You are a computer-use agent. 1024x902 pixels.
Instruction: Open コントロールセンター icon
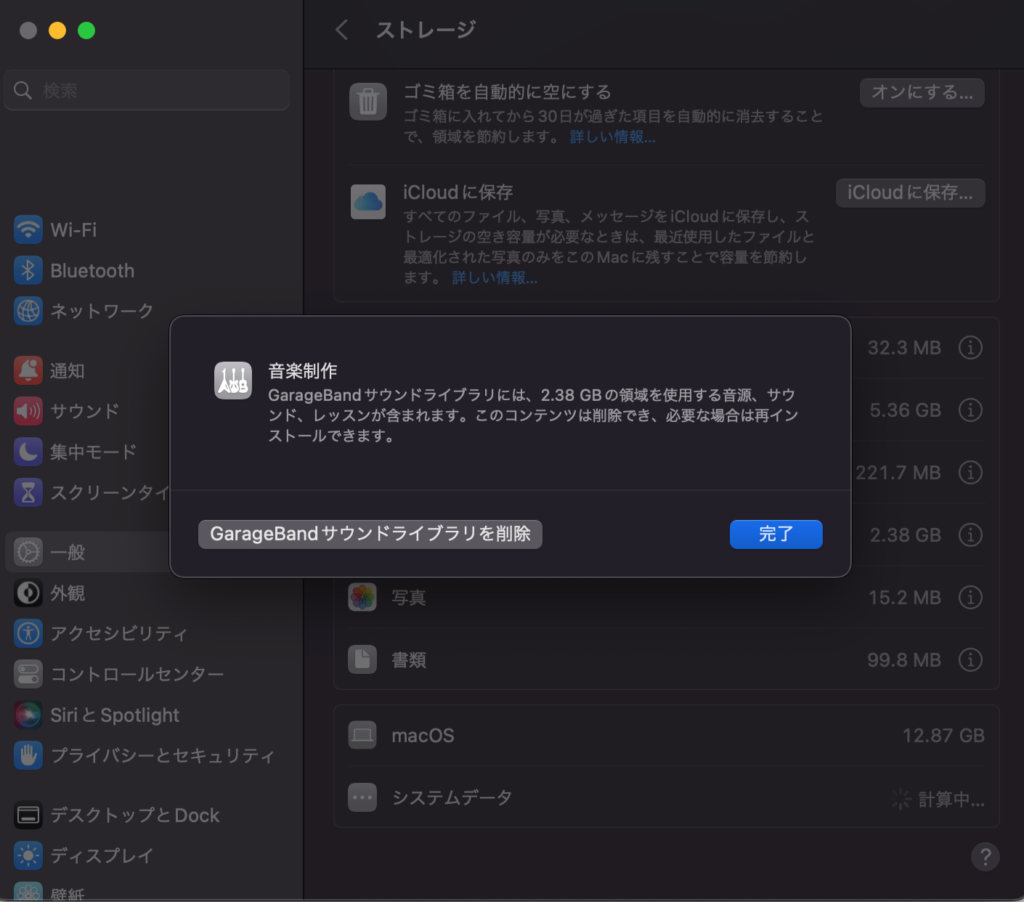click(x=28, y=674)
